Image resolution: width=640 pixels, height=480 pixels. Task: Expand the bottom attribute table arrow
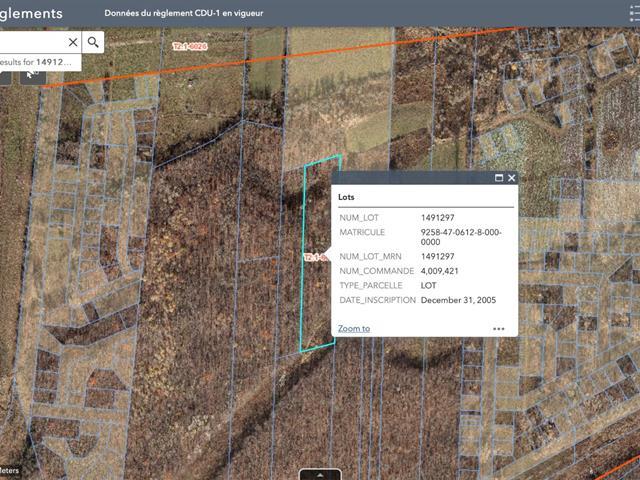click(320, 474)
